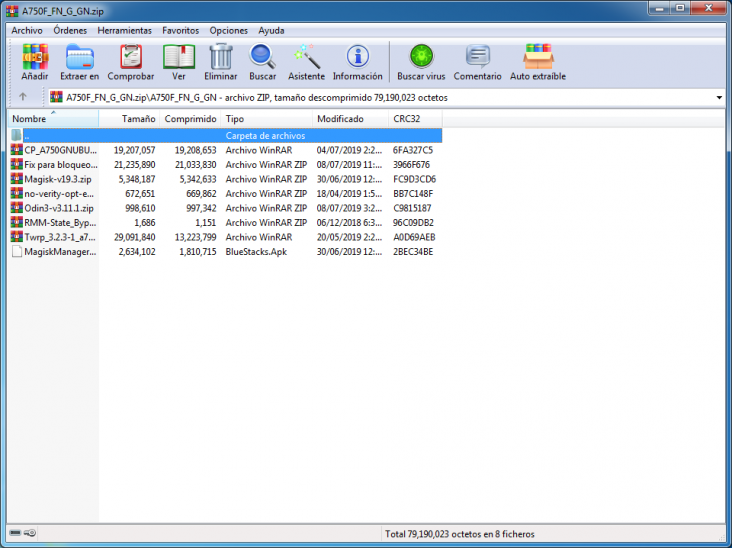Click status text Total 79,190,023 octetos
The image size is (732, 548).
tap(459, 534)
